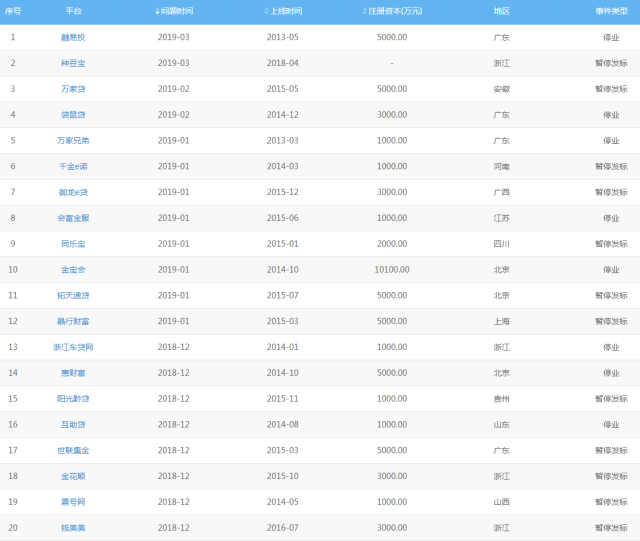Select 2018-12 issue date in 票号网 row

173,502
